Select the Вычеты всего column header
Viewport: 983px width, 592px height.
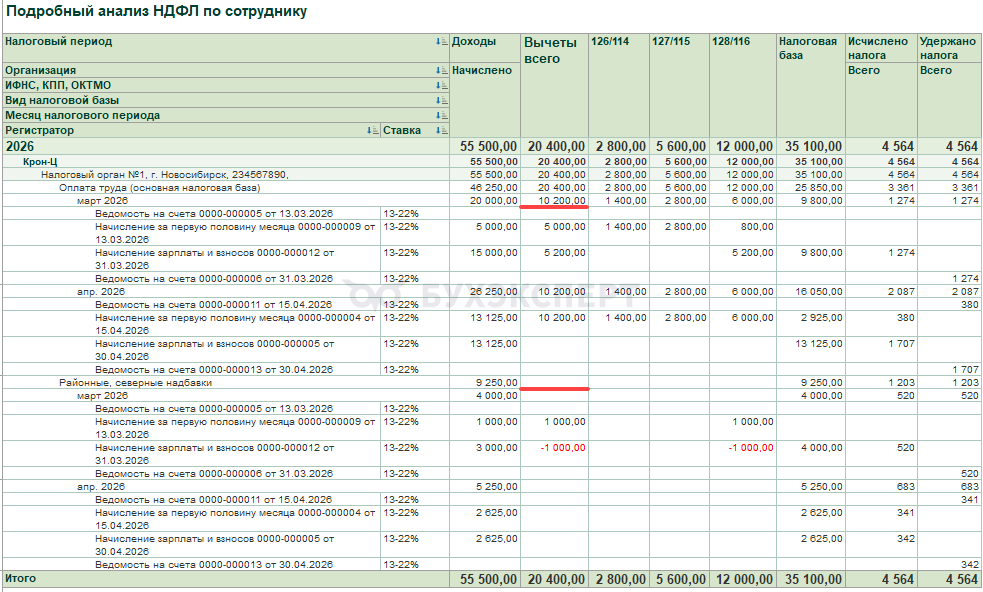554,85
